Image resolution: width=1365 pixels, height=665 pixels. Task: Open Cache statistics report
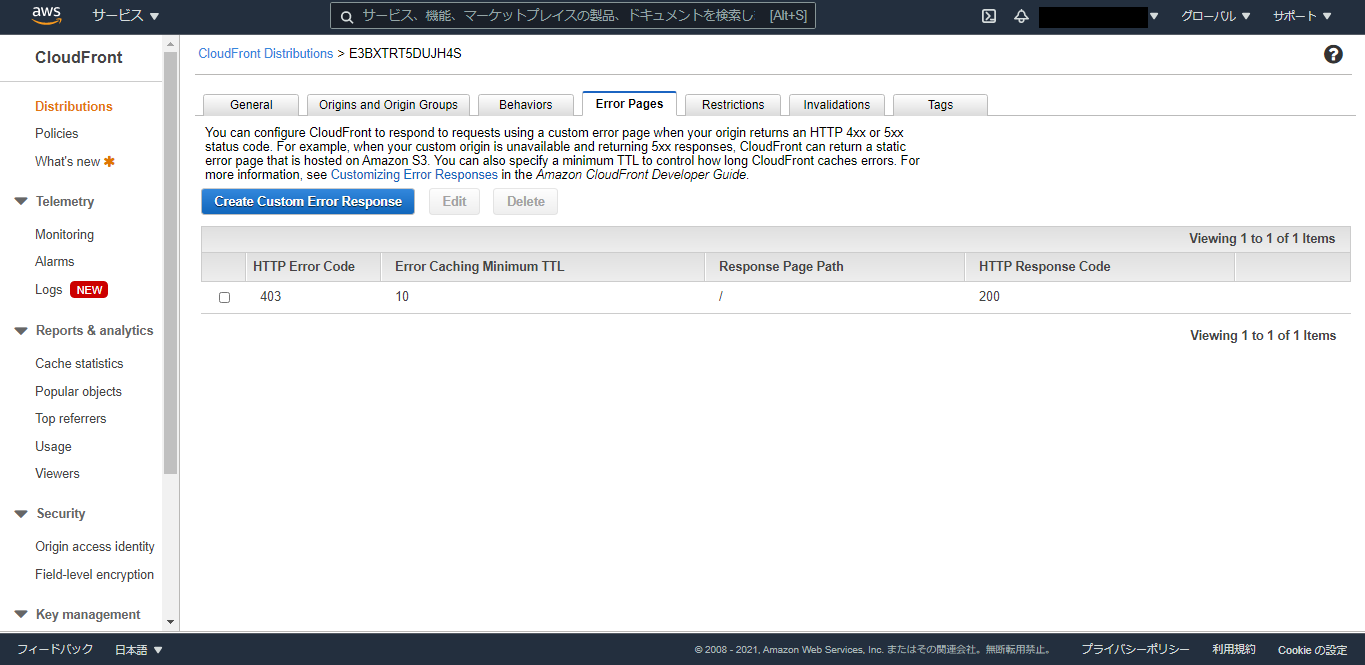click(x=79, y=363)
